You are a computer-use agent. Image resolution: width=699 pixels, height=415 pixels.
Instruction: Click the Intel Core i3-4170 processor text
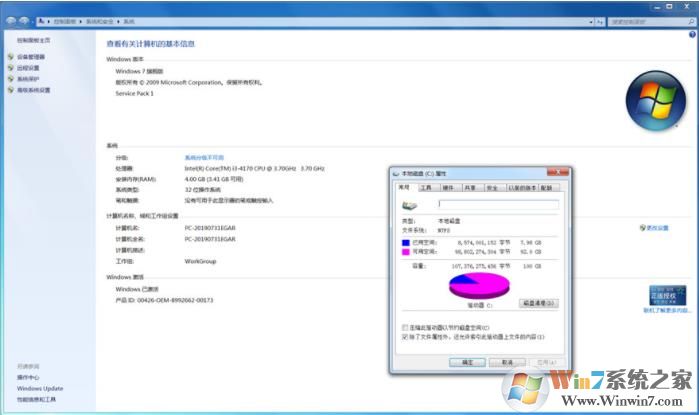tap(255, 168)
